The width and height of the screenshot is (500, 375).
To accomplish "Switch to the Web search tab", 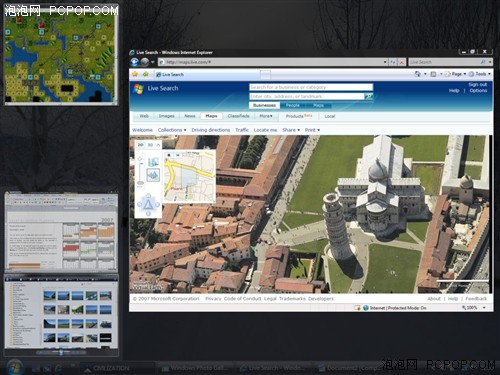I will (x=144, y=116).
